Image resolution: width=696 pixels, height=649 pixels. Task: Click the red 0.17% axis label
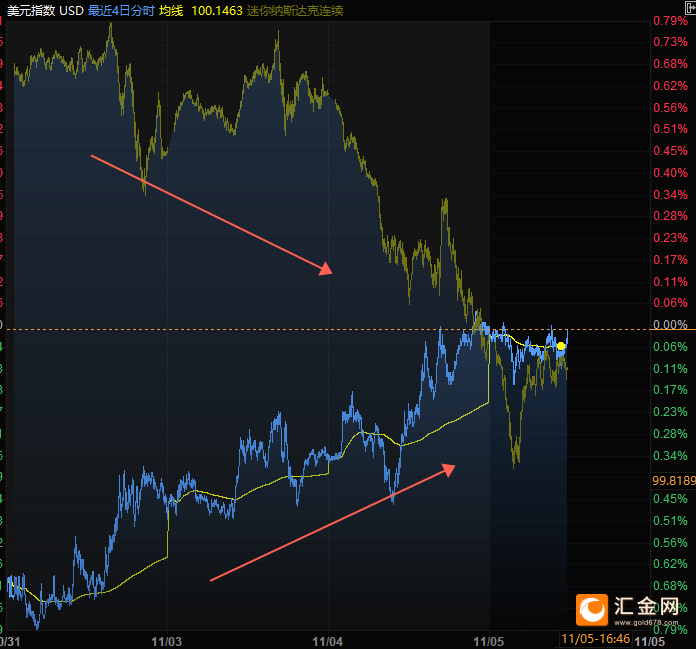click(670, 260)
